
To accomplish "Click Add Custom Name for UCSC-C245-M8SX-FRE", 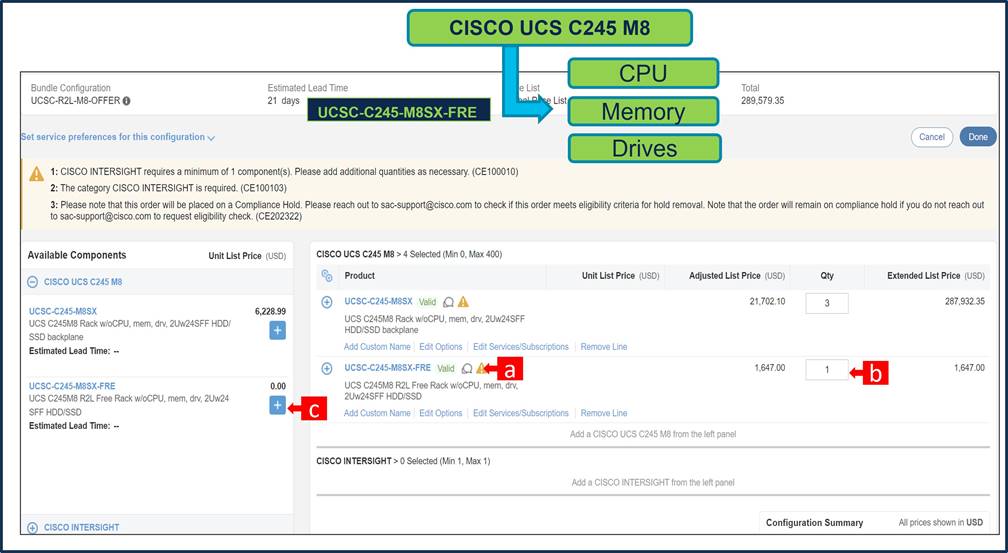I will [377, 413].
